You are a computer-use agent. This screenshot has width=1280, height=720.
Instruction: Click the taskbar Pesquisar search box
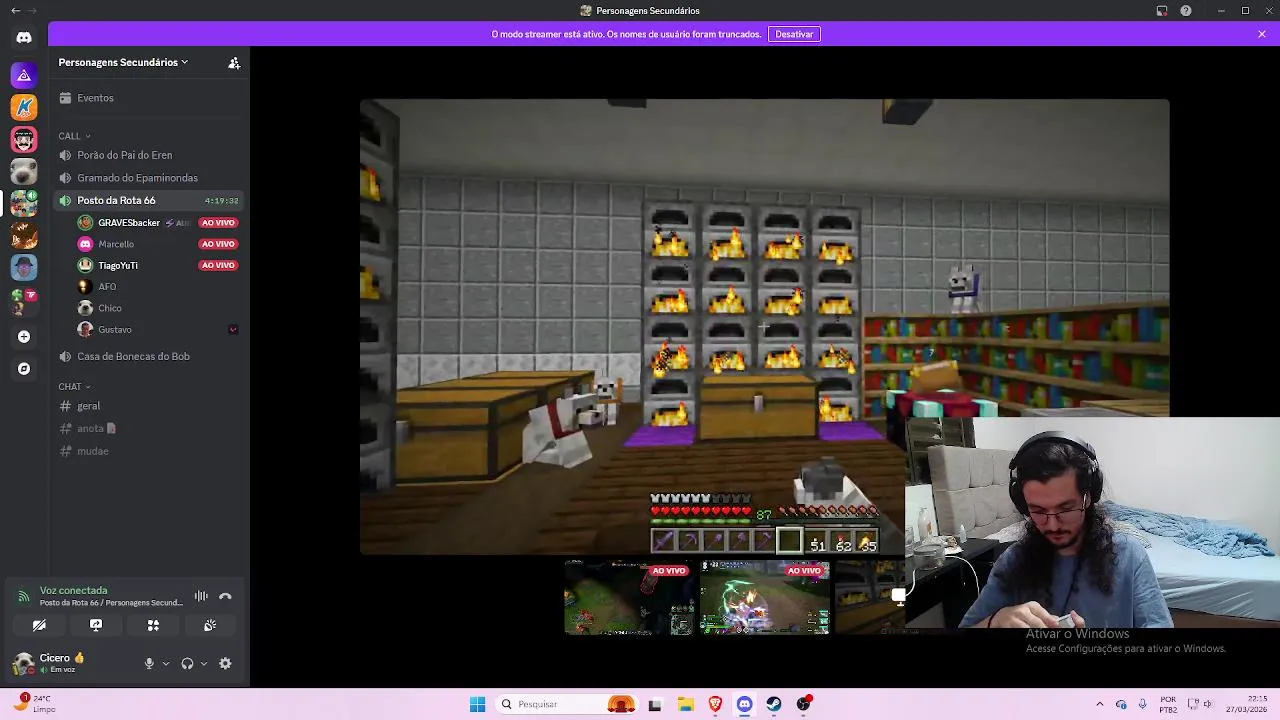click(x=568, y=704)
